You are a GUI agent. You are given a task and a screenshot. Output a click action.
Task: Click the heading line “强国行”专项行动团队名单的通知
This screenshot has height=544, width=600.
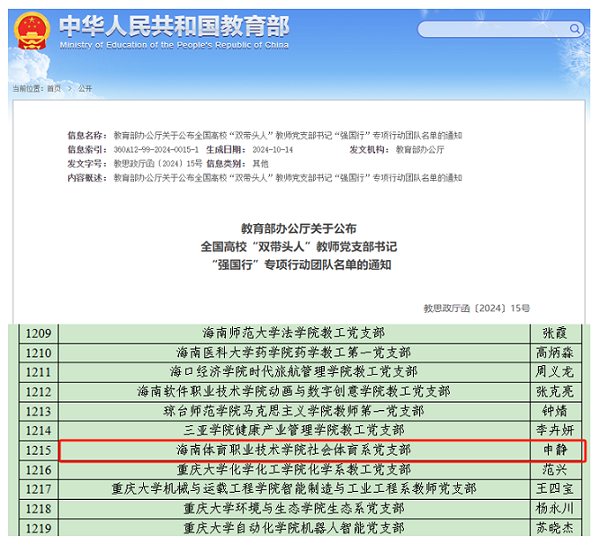[302, 264]
